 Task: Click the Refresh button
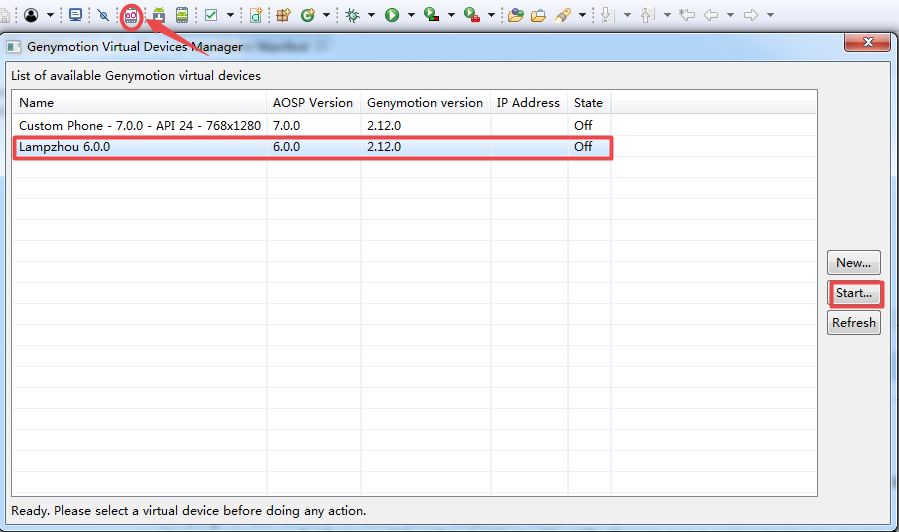(x=854, y=323)
